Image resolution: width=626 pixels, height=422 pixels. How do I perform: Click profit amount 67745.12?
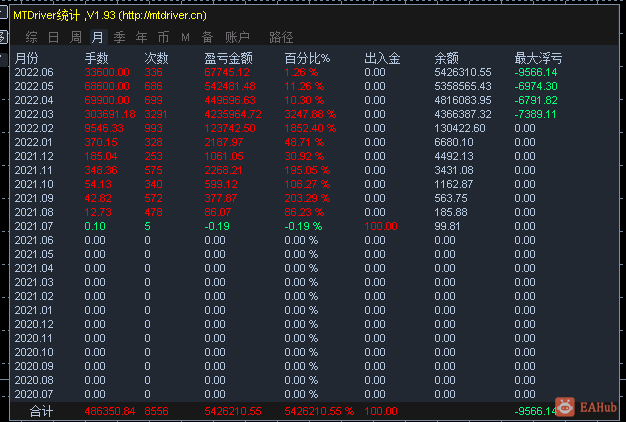227,72
